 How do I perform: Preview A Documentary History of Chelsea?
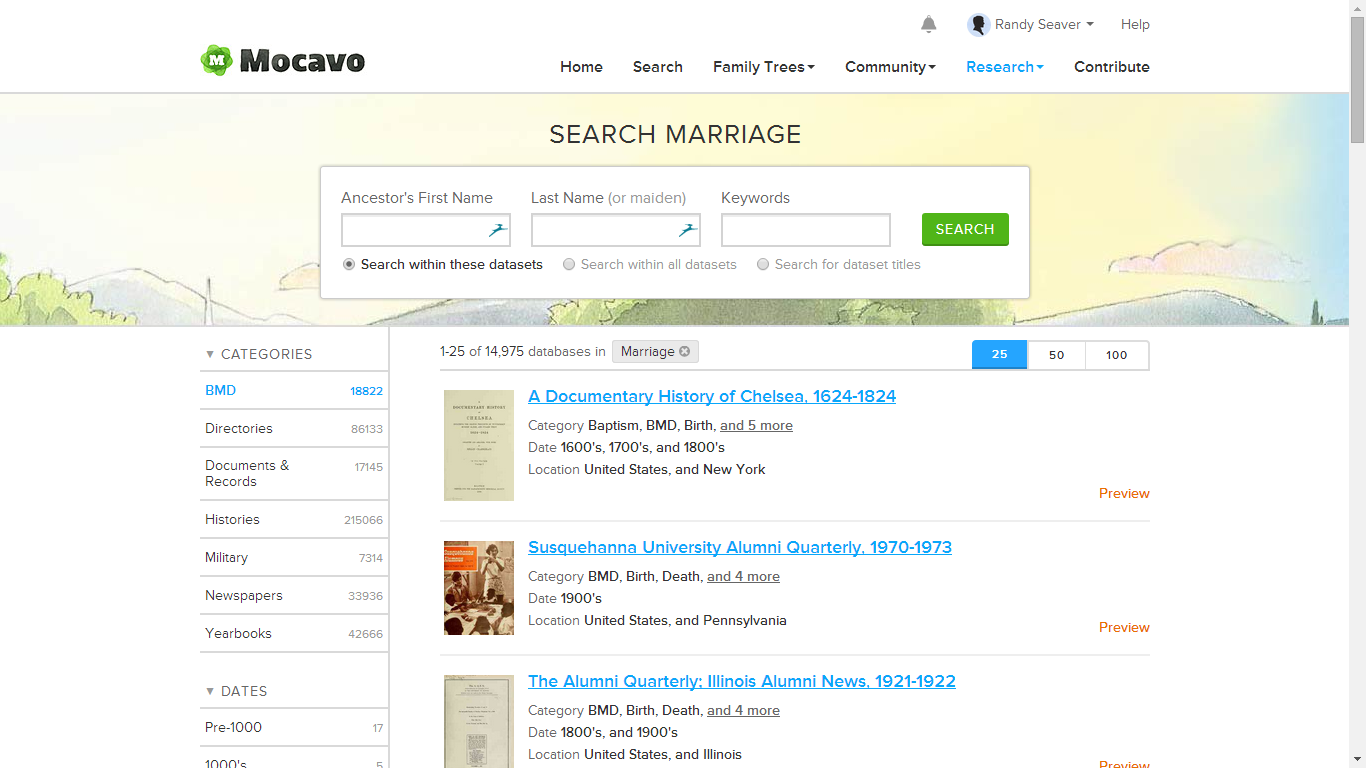[1124, 493]
